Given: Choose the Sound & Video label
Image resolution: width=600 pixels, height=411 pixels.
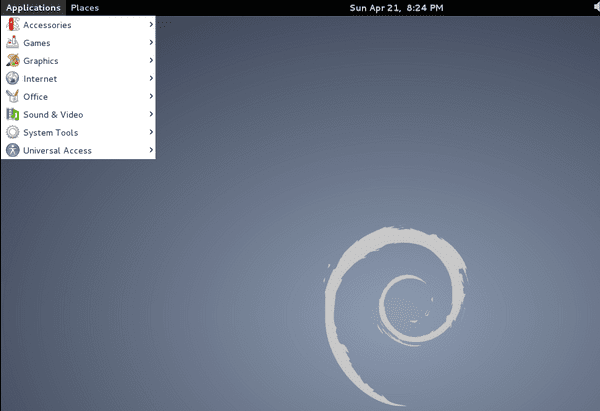Looking at the screenshot, I should tap(53, 115).
